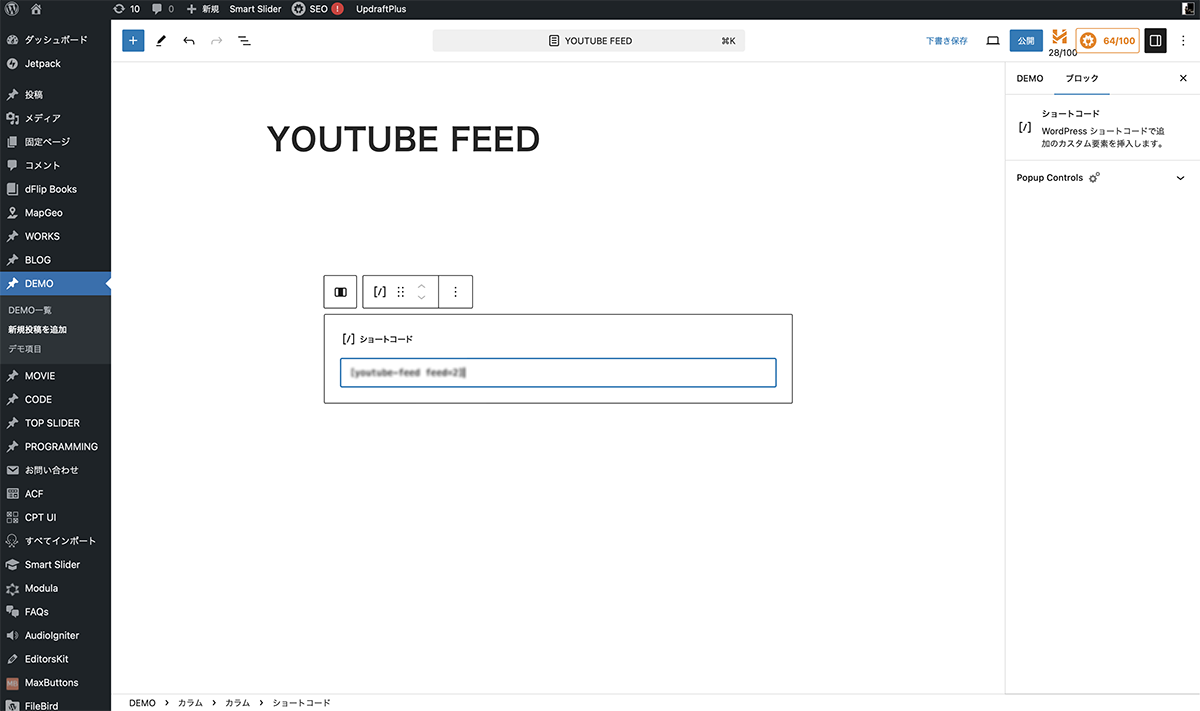Click the blue block inserter plus button
Screen dimensions: 1200x711
[133, 41]
